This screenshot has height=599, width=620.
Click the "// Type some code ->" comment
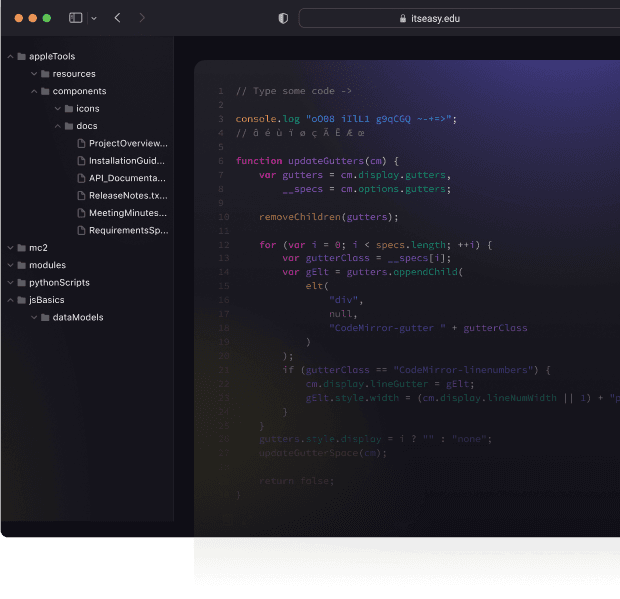[293, 91]
